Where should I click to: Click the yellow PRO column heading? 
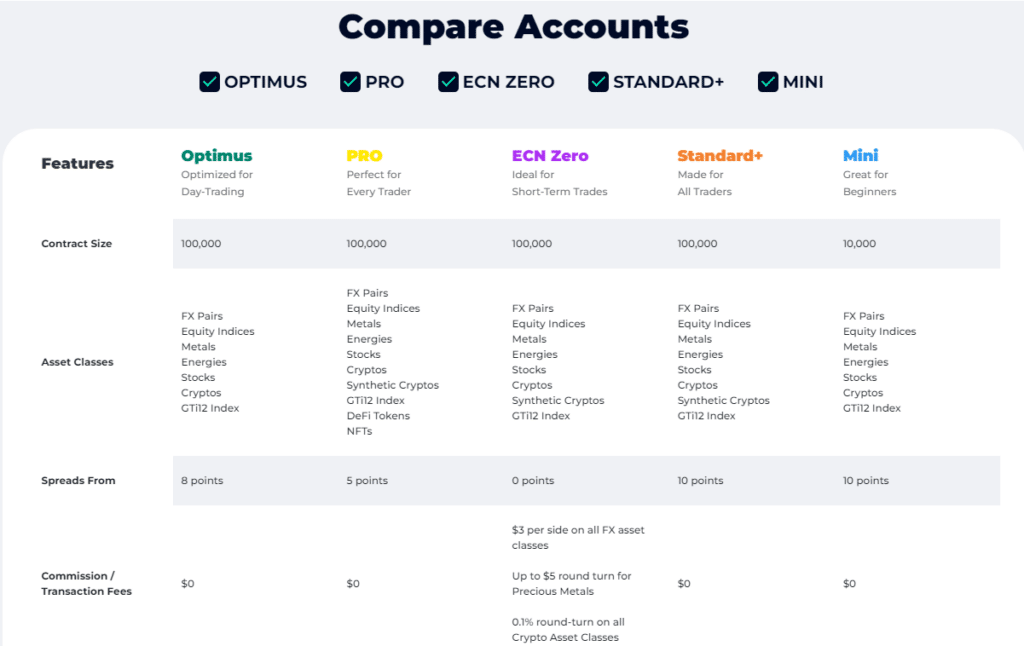click(364, 156)
